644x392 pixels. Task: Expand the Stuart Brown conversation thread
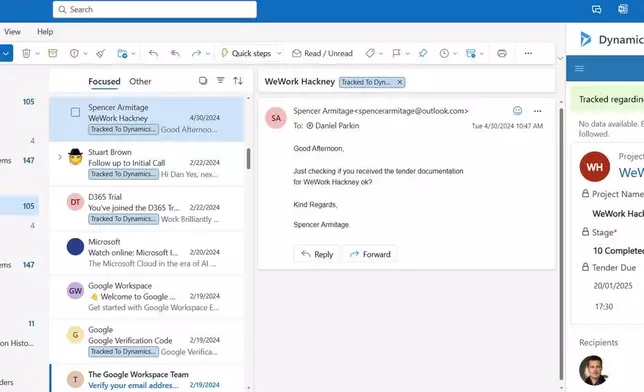pyautogui.click(x=60, y=157)
